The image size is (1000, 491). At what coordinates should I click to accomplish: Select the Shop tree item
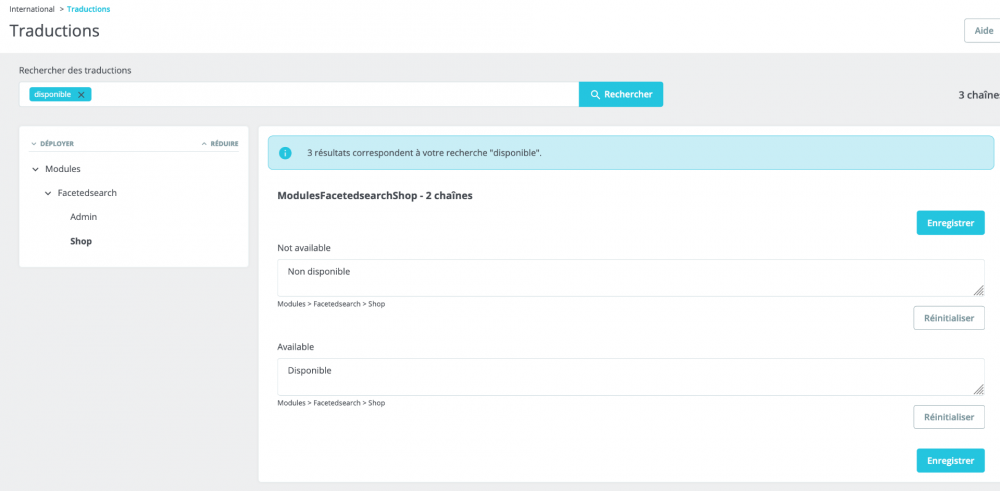click(81, 241)
